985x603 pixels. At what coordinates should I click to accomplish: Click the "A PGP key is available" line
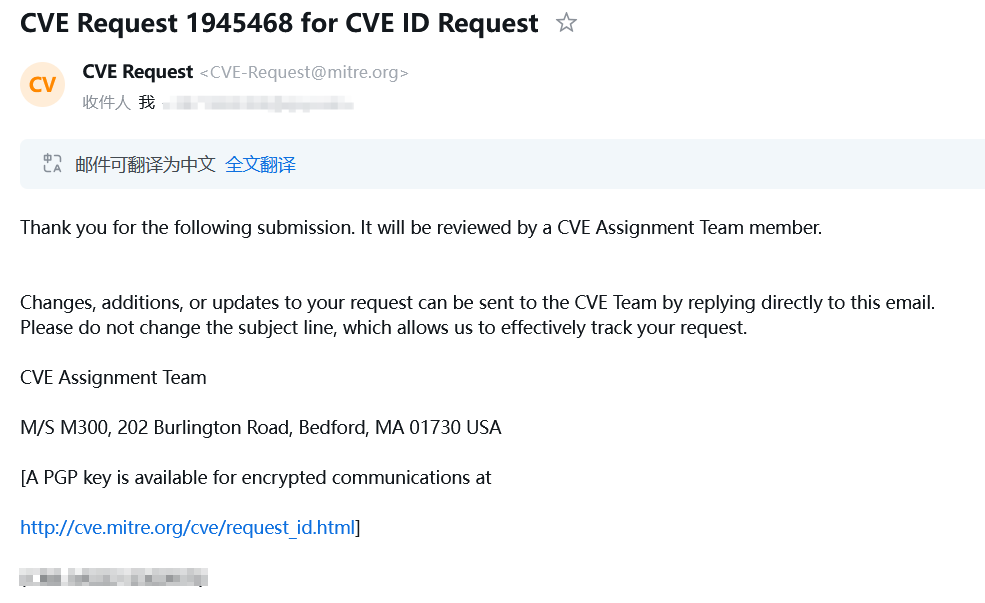(256, 477)
